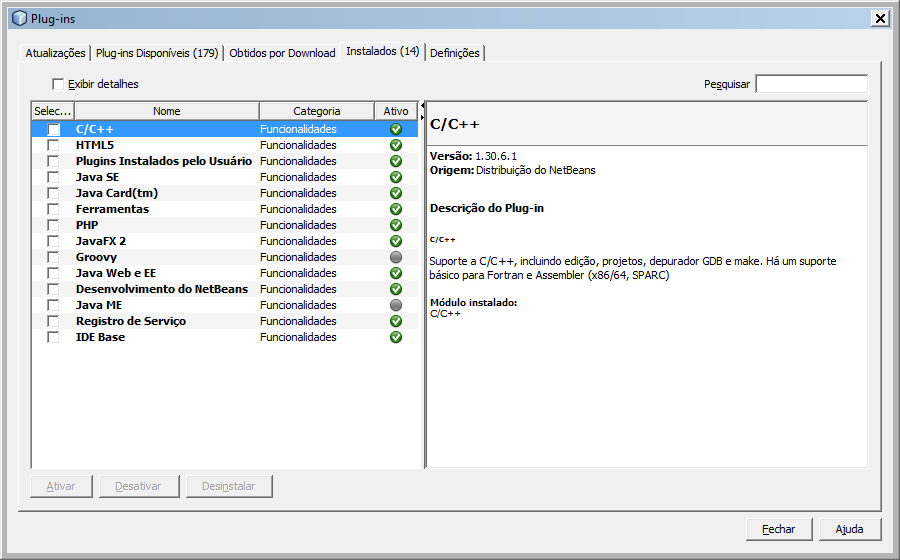This screenshot has height=560, width=900.
Task: Select the Java ME plugin name
Action: click(99, 305)
